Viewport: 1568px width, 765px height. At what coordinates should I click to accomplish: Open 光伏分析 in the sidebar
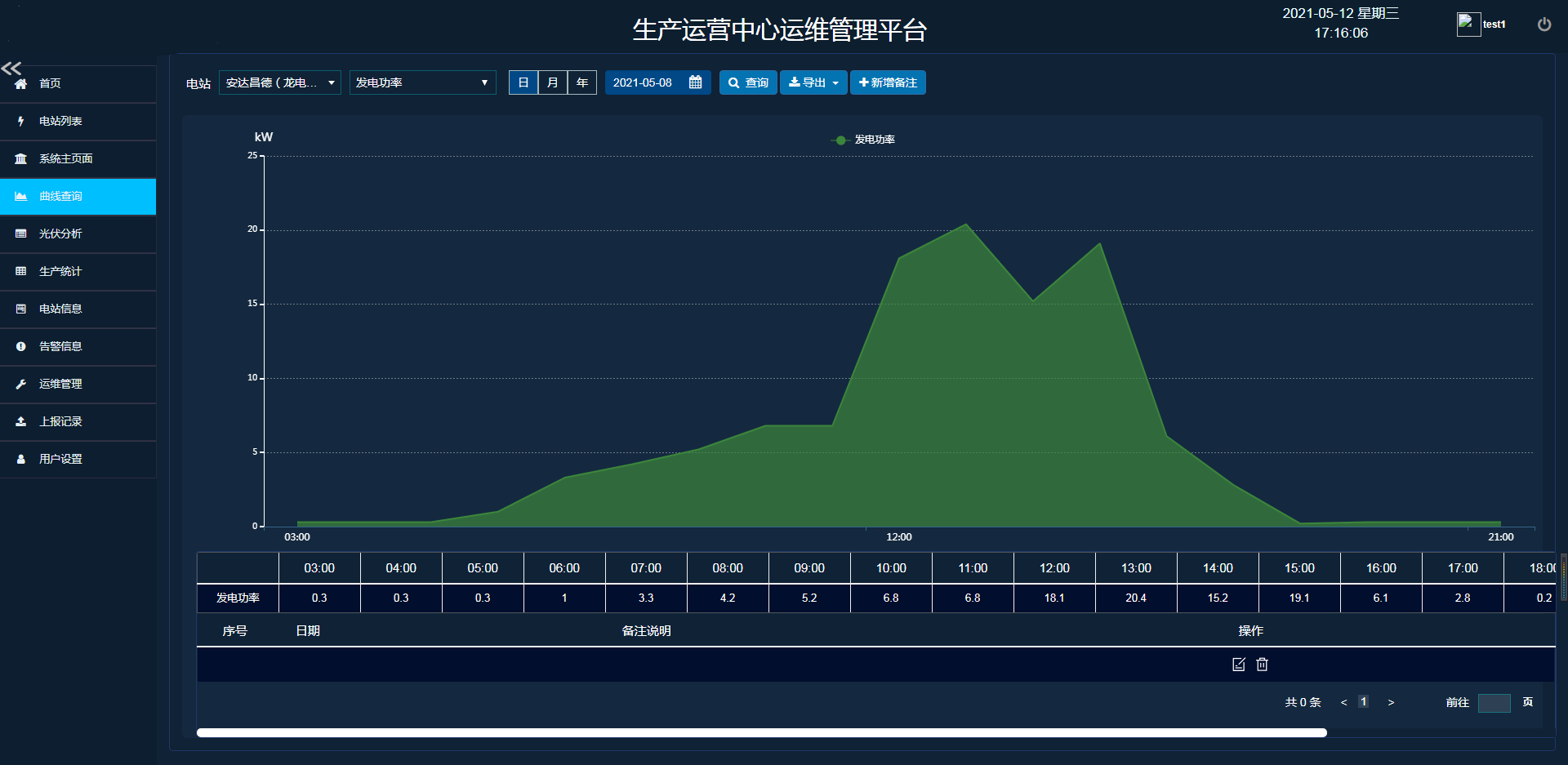(60, 234)
